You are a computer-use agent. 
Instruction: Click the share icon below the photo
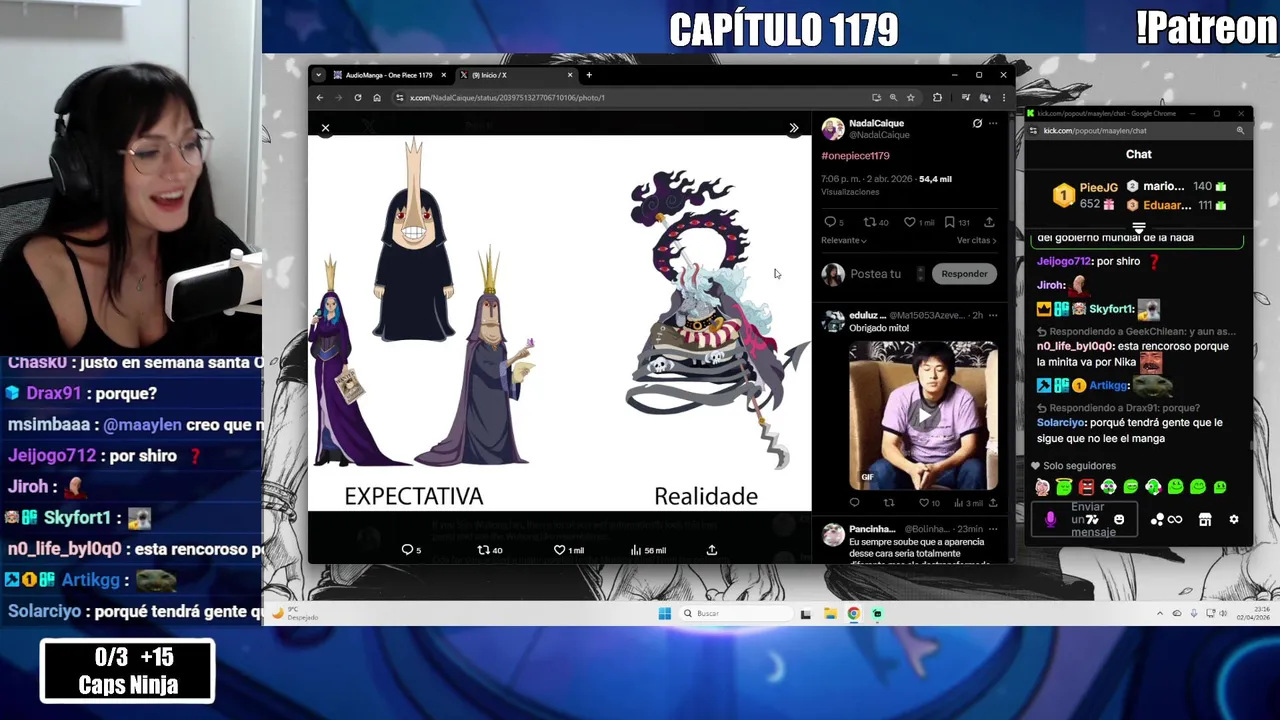tap(712, 550)
